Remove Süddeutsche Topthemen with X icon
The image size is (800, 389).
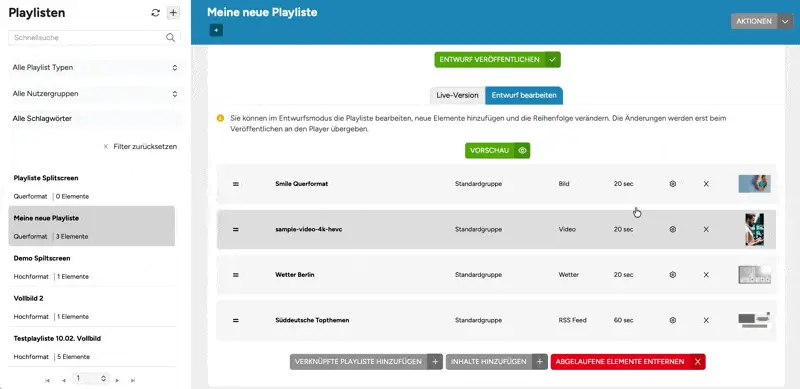tap(706, 320)
